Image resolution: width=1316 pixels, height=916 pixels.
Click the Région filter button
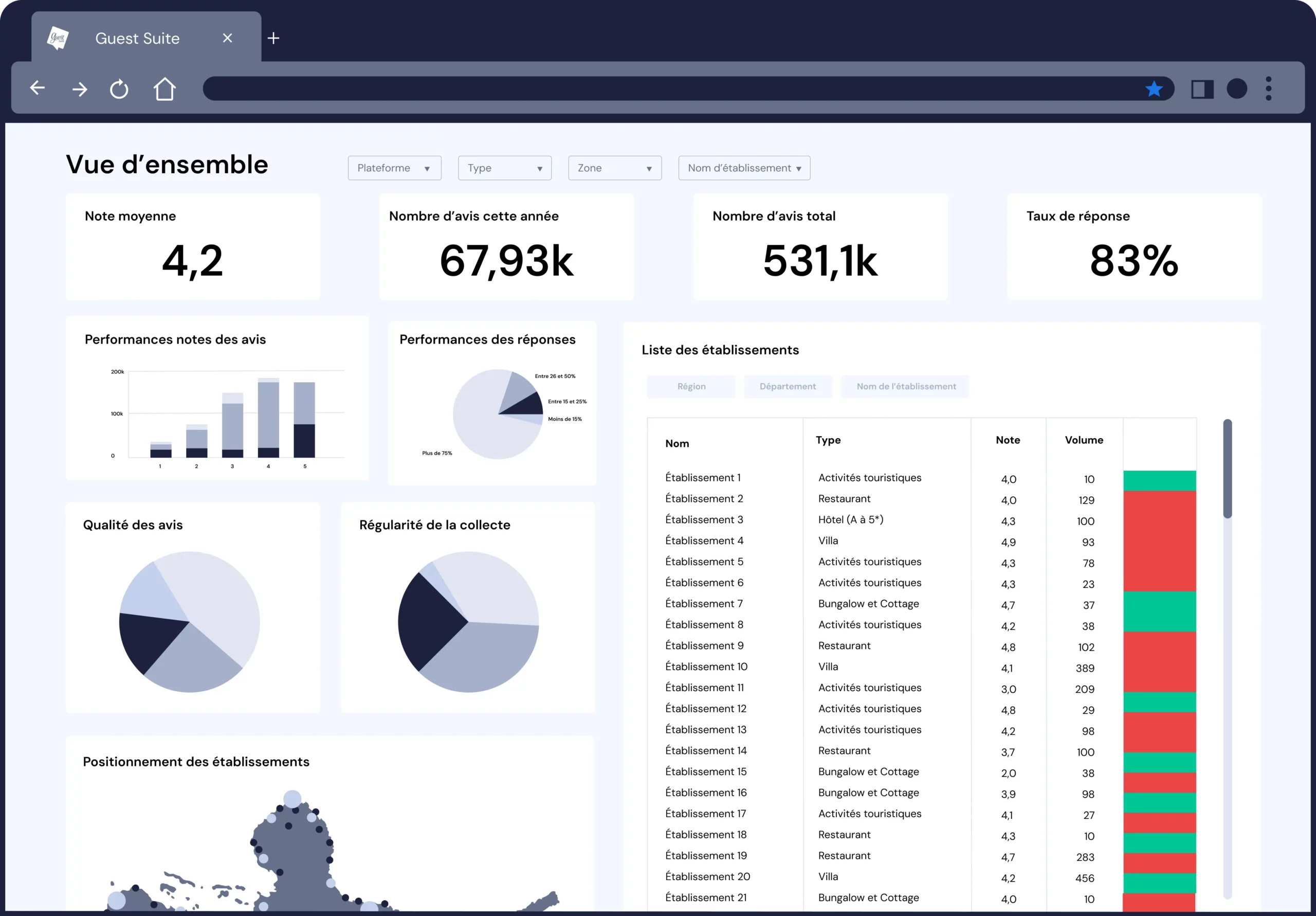[691, 387]
